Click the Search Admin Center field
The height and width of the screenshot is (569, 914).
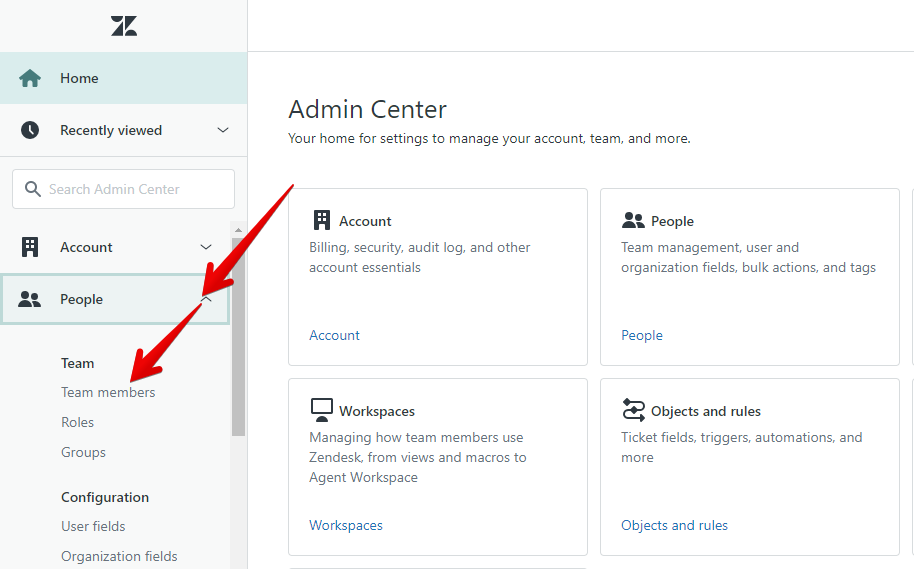pyautogui.click(x=124, y=189)
